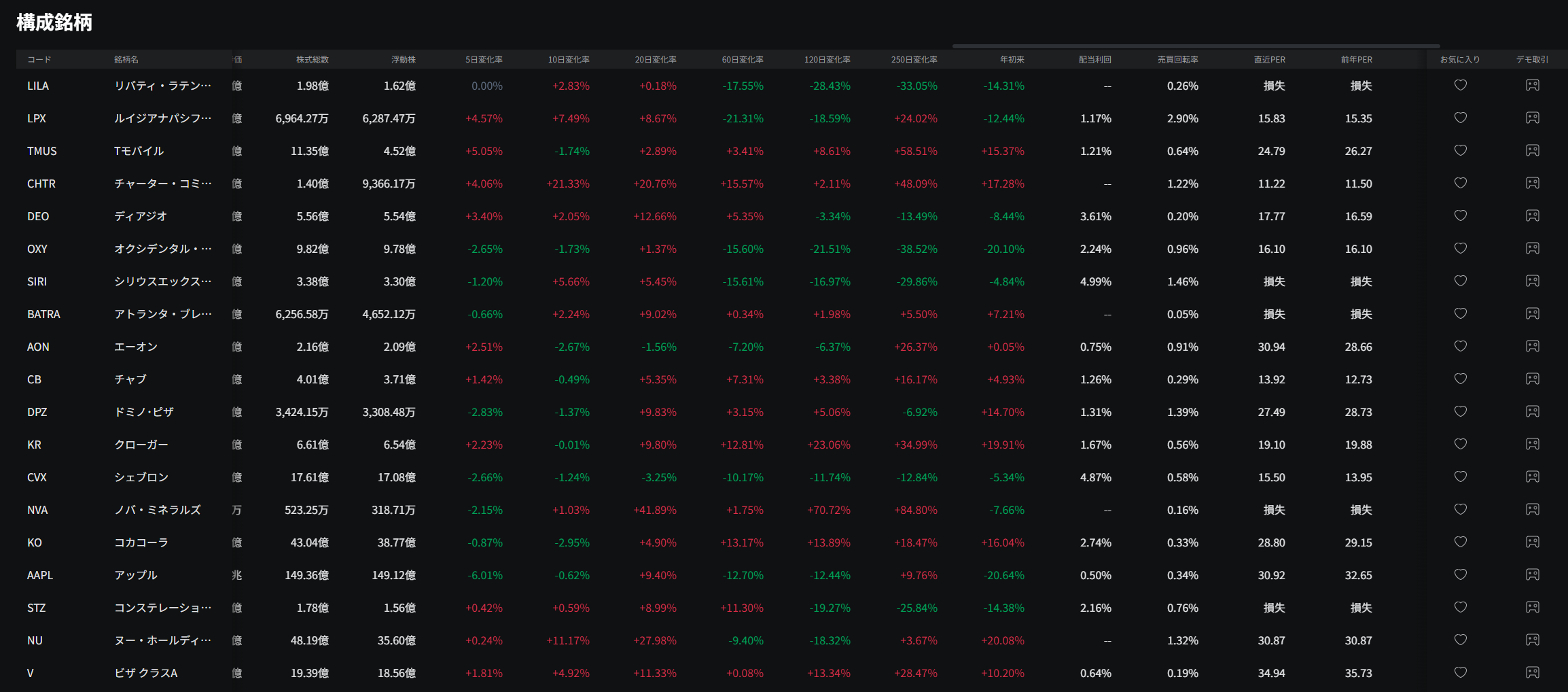Add DEO to favorites
The width and height of the screenshot is (1568, 692).
point(1460,216)
